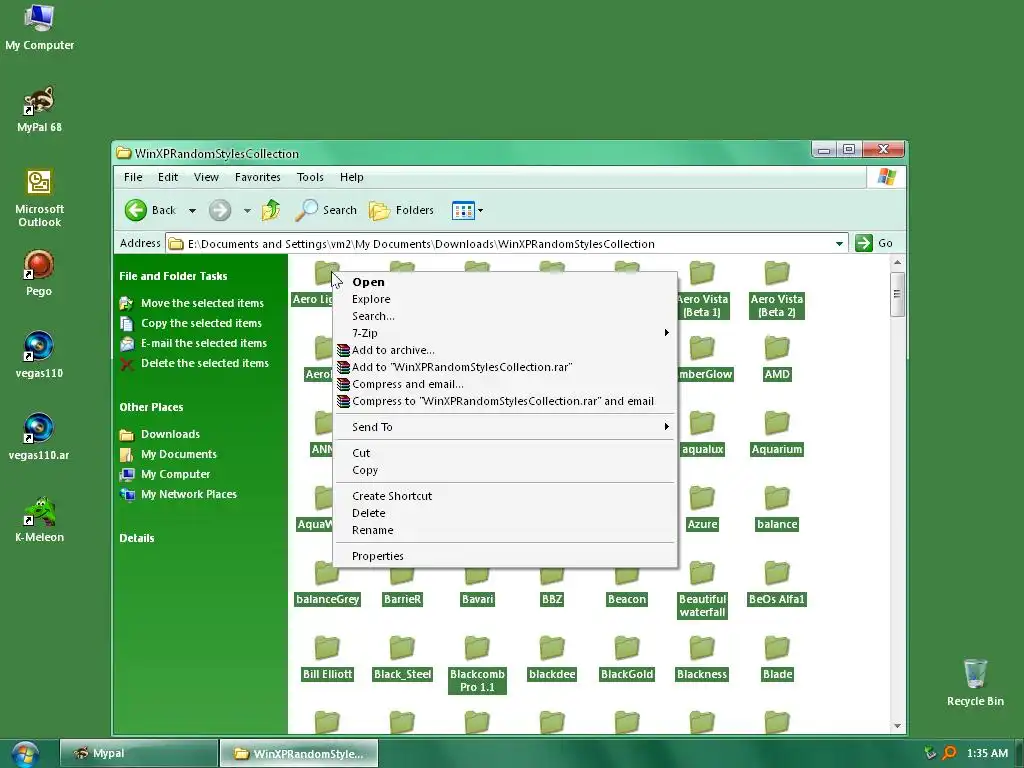Open Microsoft Outlook desktop icon

pyautogui.click(x=39, y=198)
